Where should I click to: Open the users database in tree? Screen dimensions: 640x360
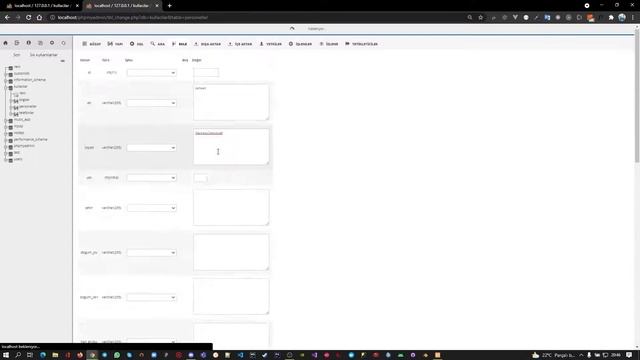click(18, 160)
